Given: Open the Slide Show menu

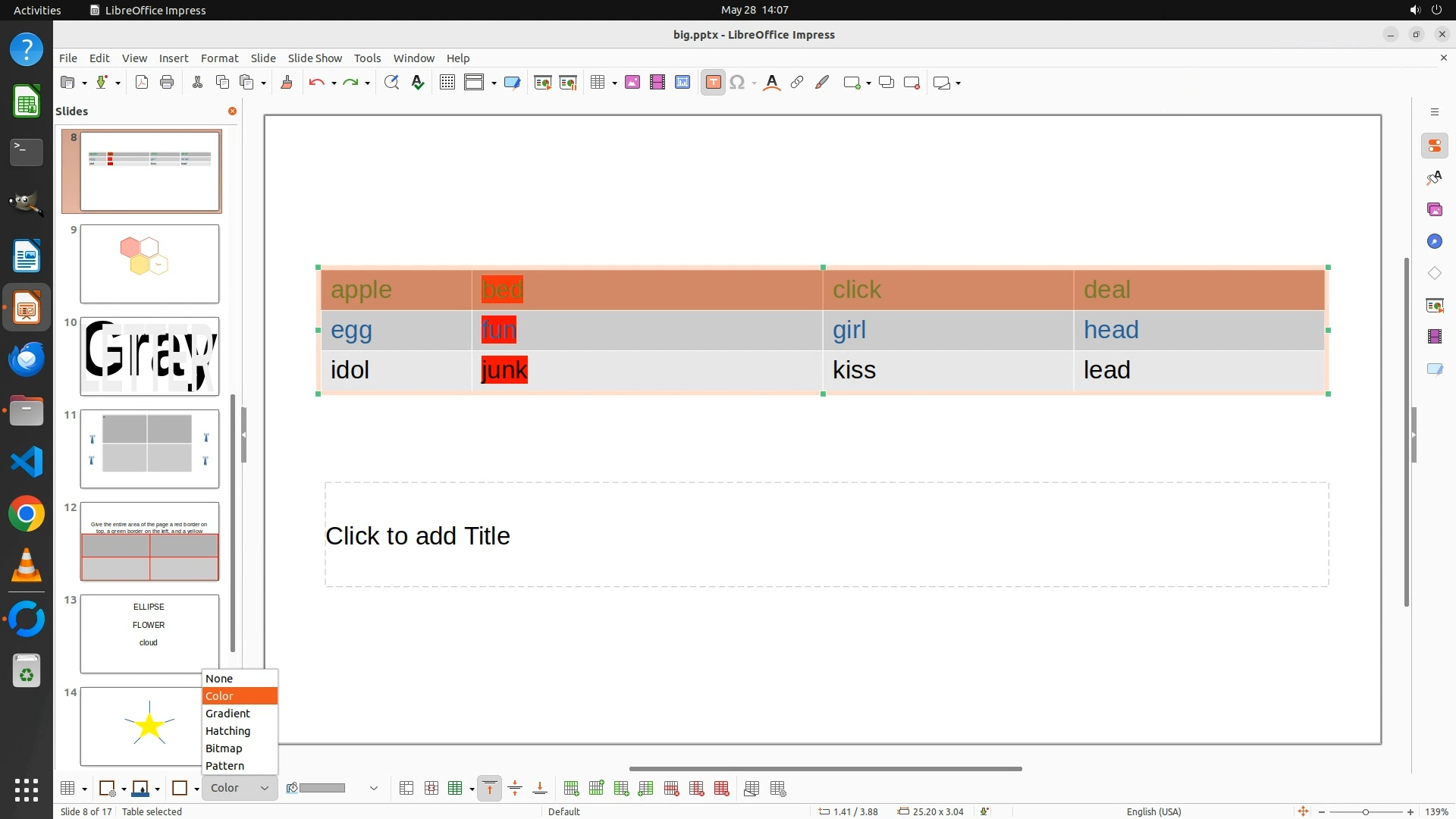Looking at the screenshot, I should [315, 58].
